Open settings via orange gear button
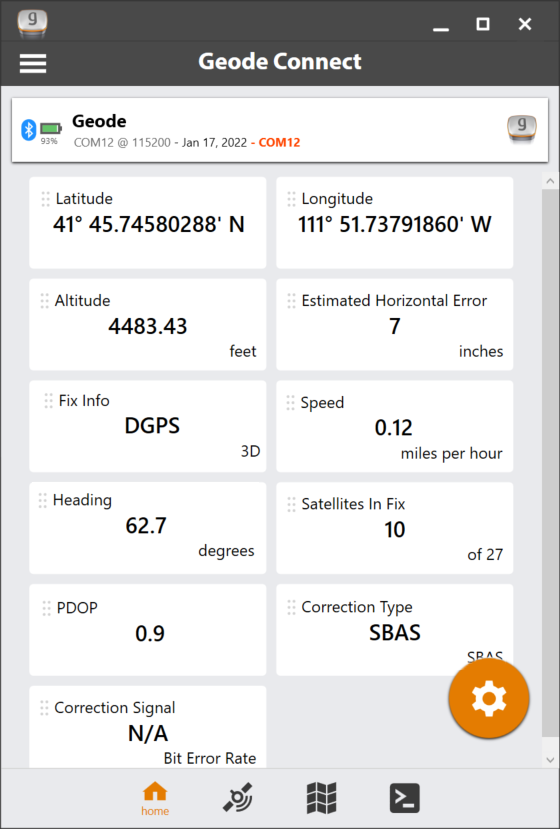 coord(489,698)
